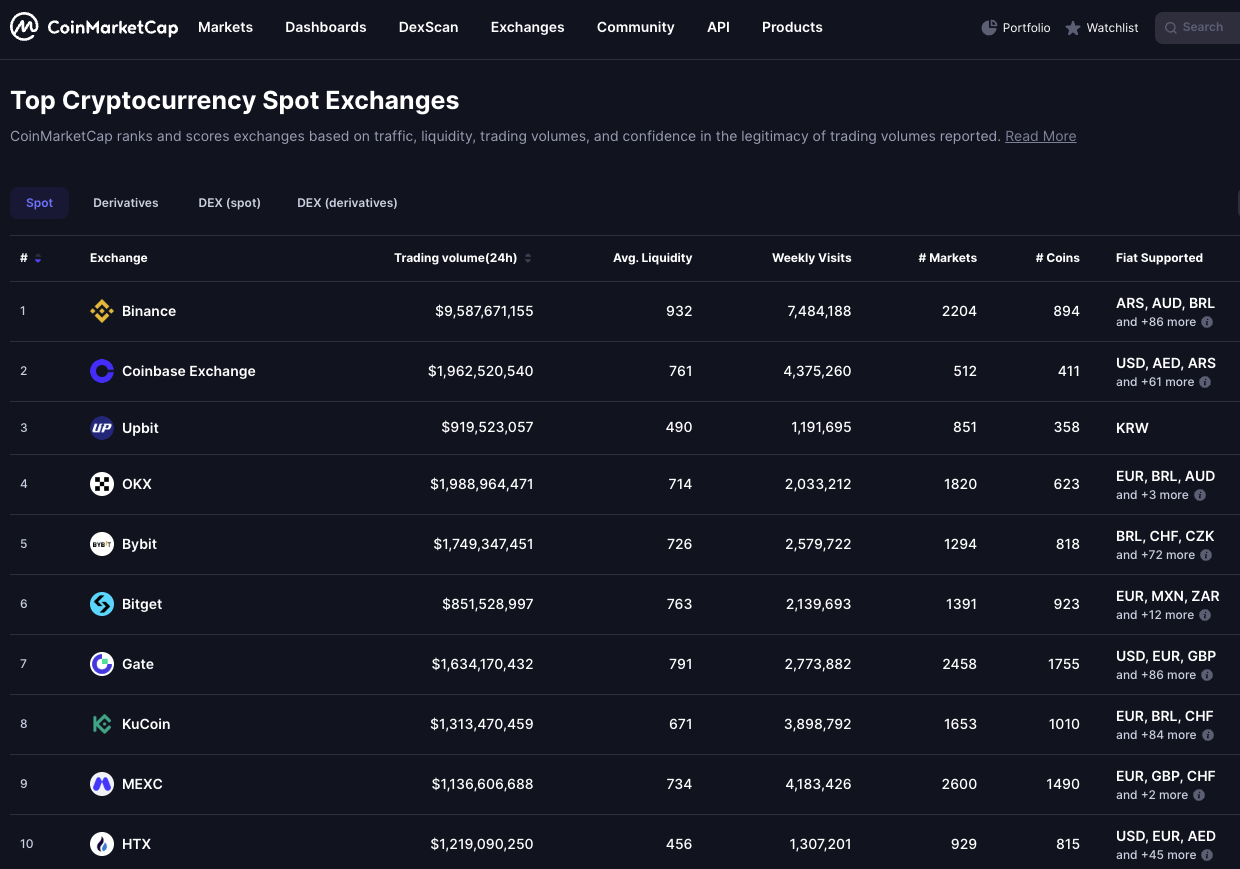Image resolution: width=1240 pixels, height=869 pixels.
Task: Switch to the DEX (spot) tab
Action: [230, 203]
